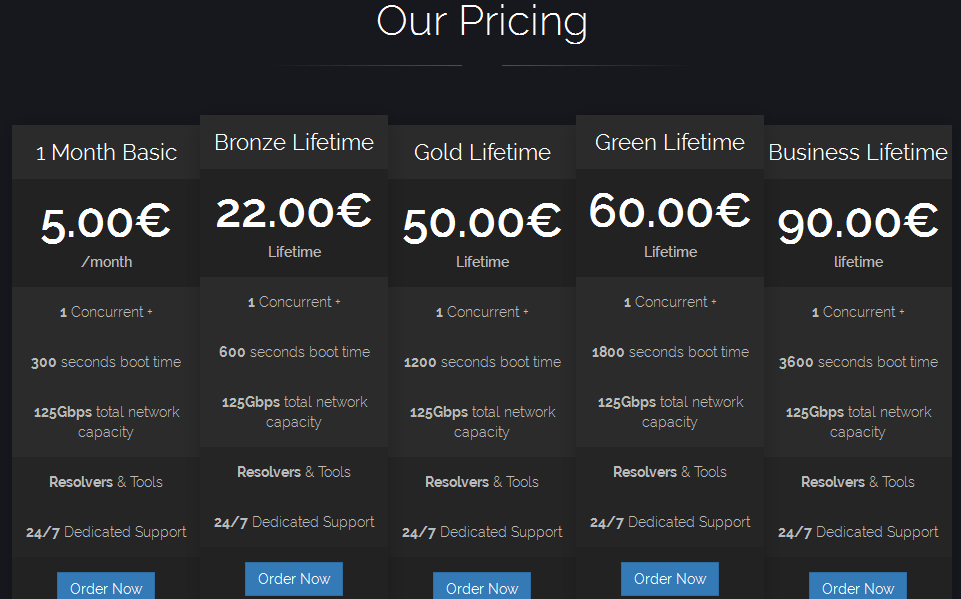Click the Our Pricing heading
961x599 pixels.
point(482,22)
